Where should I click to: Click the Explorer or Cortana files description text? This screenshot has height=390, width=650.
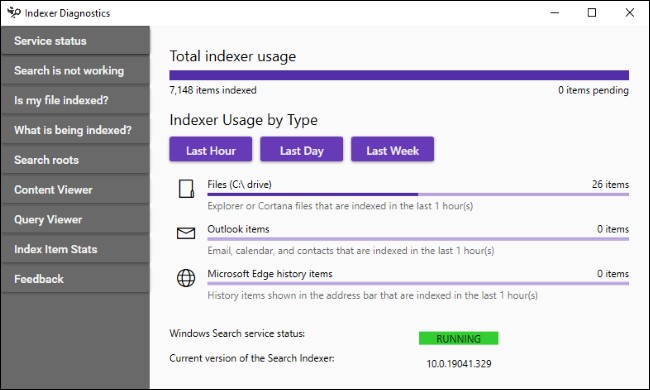[340, 206]
